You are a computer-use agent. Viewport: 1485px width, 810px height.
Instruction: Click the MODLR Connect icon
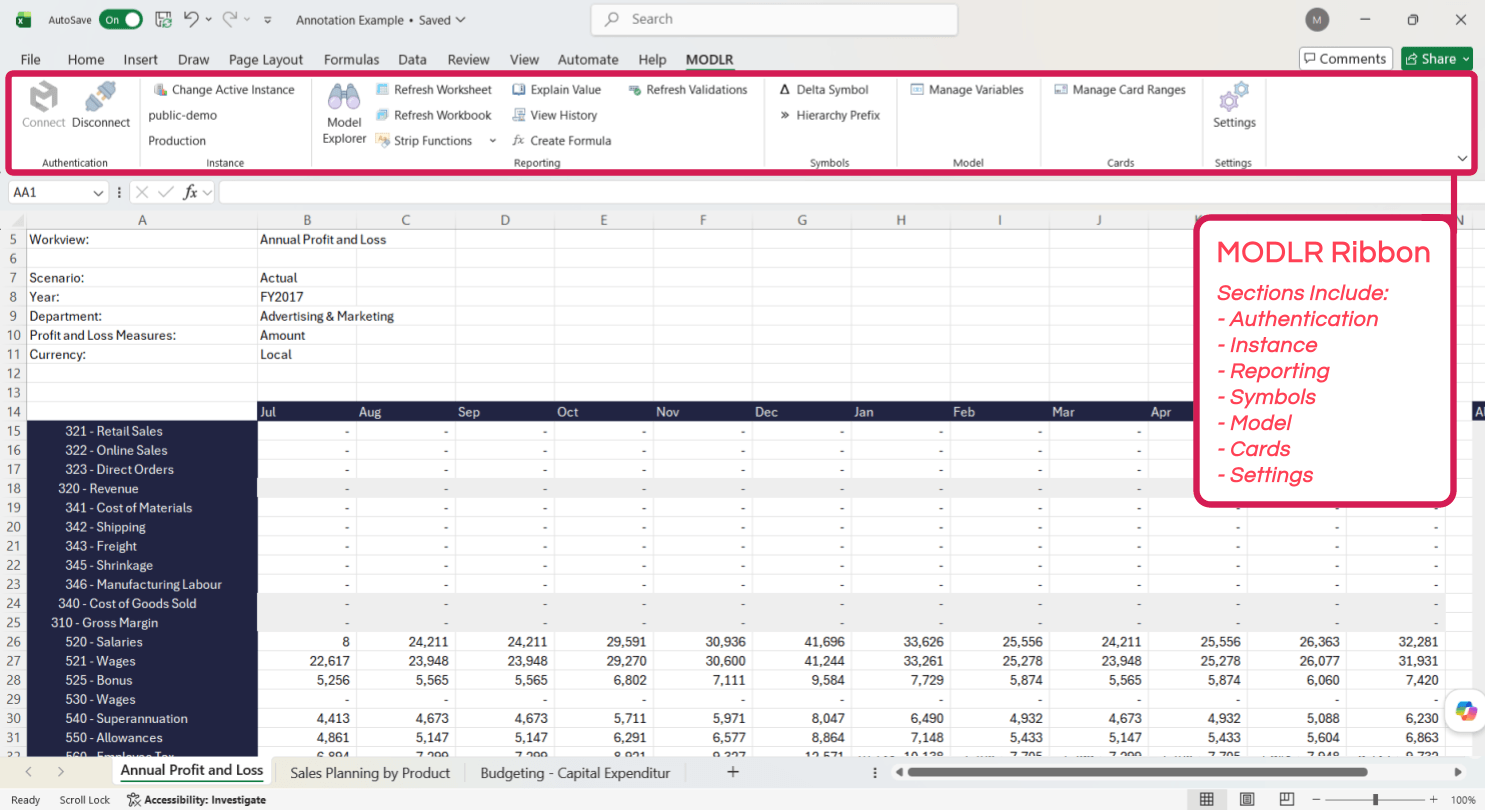tap(43, 97)
